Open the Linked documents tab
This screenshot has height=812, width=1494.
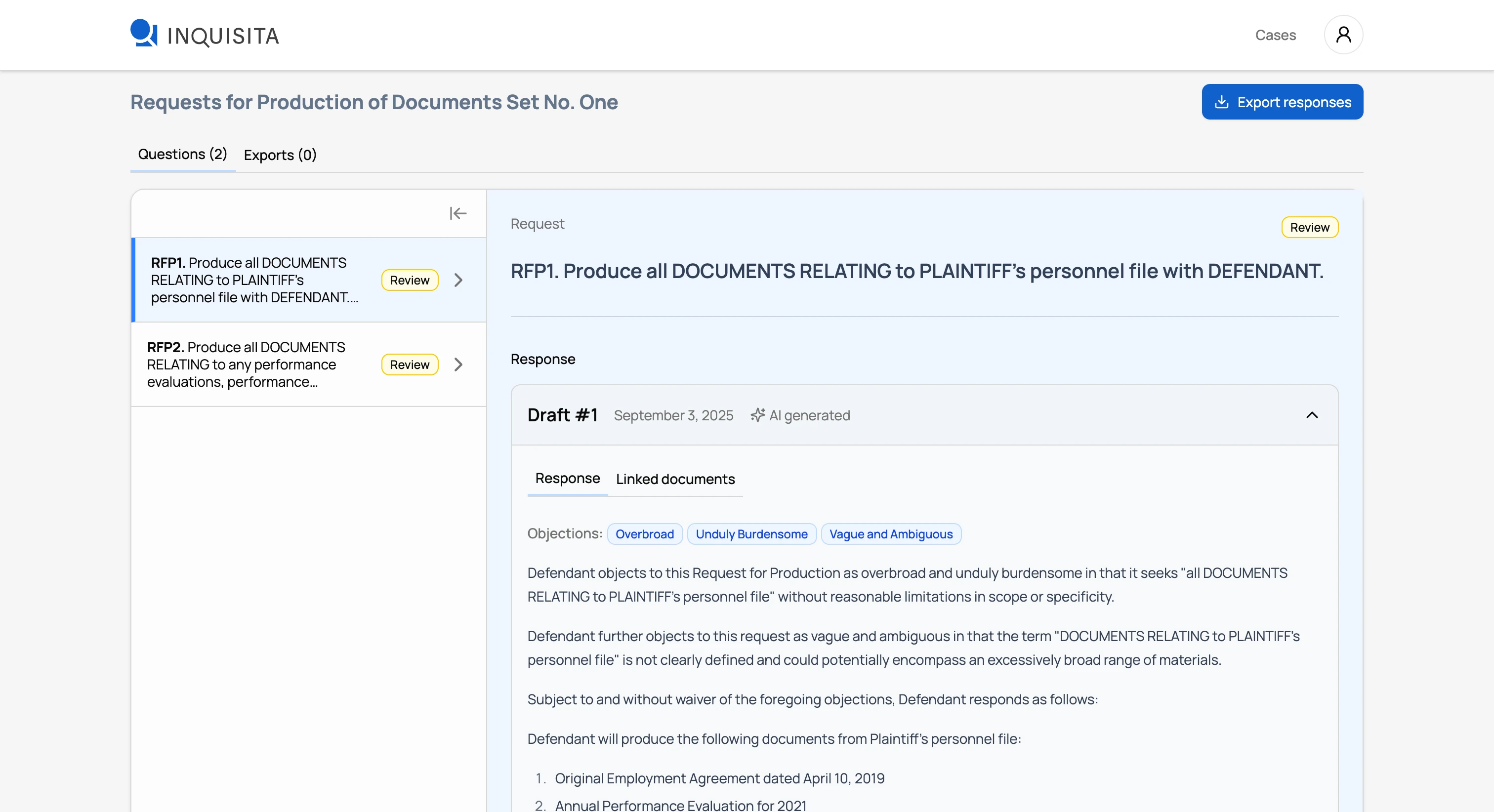pyautogui.click(x=674, y=479)
